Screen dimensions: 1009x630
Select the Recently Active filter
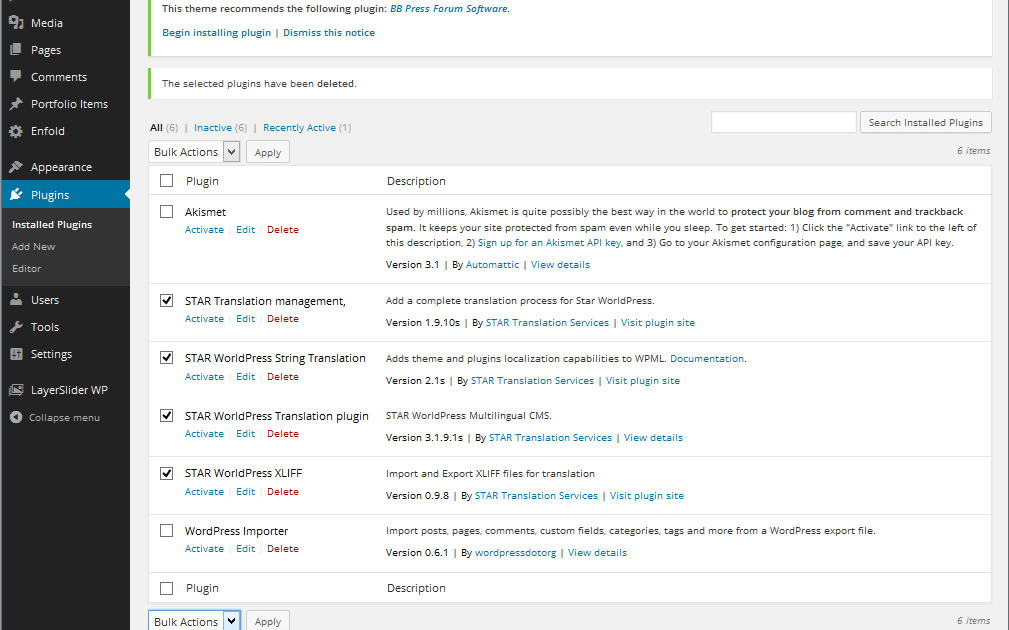tap(299, 127)
